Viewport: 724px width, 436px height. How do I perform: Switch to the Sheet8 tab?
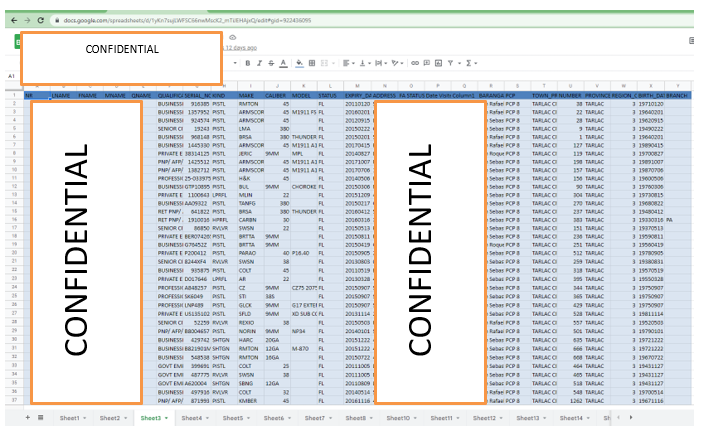pos(356,418)
